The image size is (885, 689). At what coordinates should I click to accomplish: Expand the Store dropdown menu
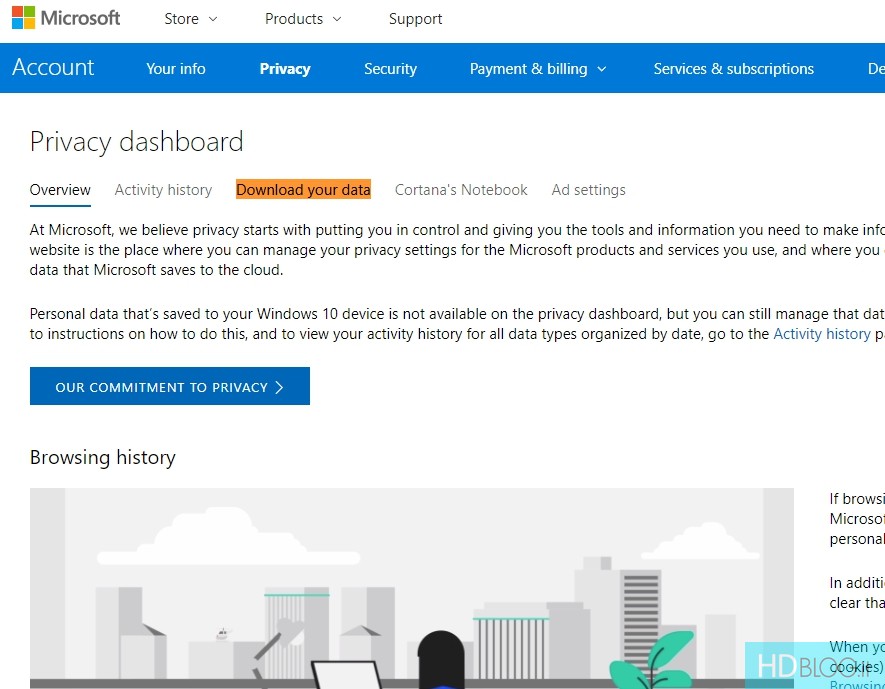coord(190,19)
